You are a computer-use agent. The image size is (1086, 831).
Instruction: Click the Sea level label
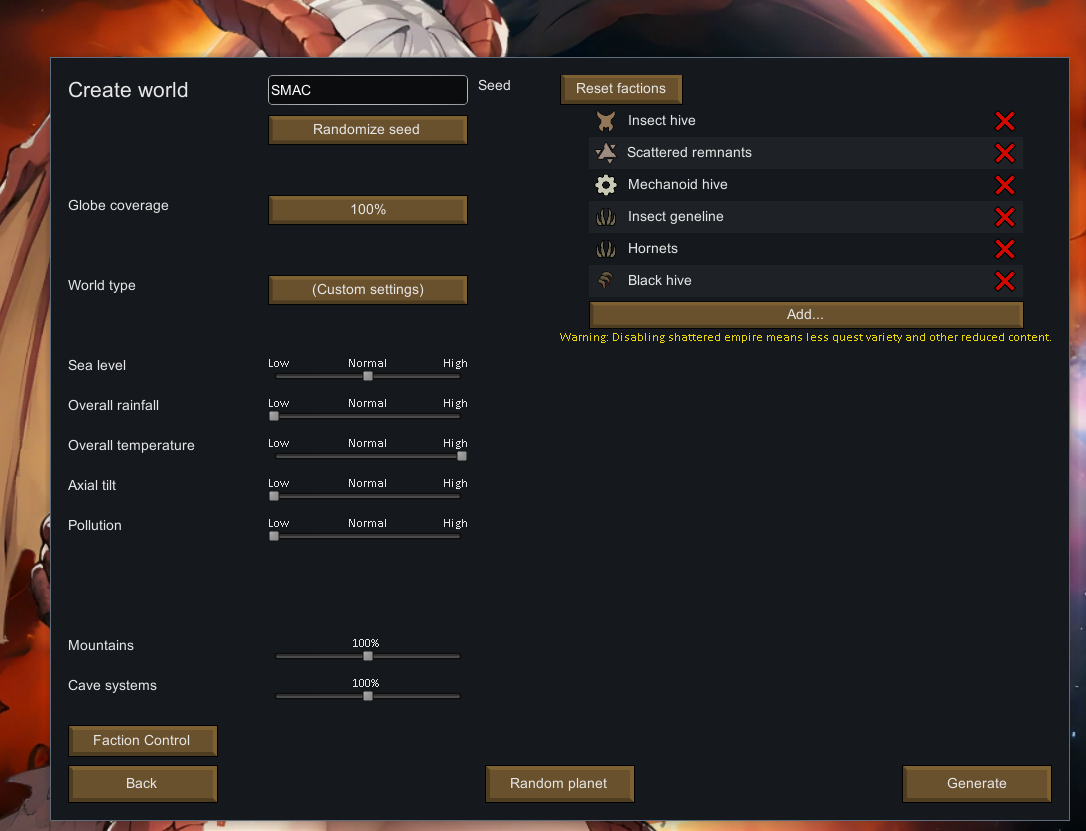97,366
